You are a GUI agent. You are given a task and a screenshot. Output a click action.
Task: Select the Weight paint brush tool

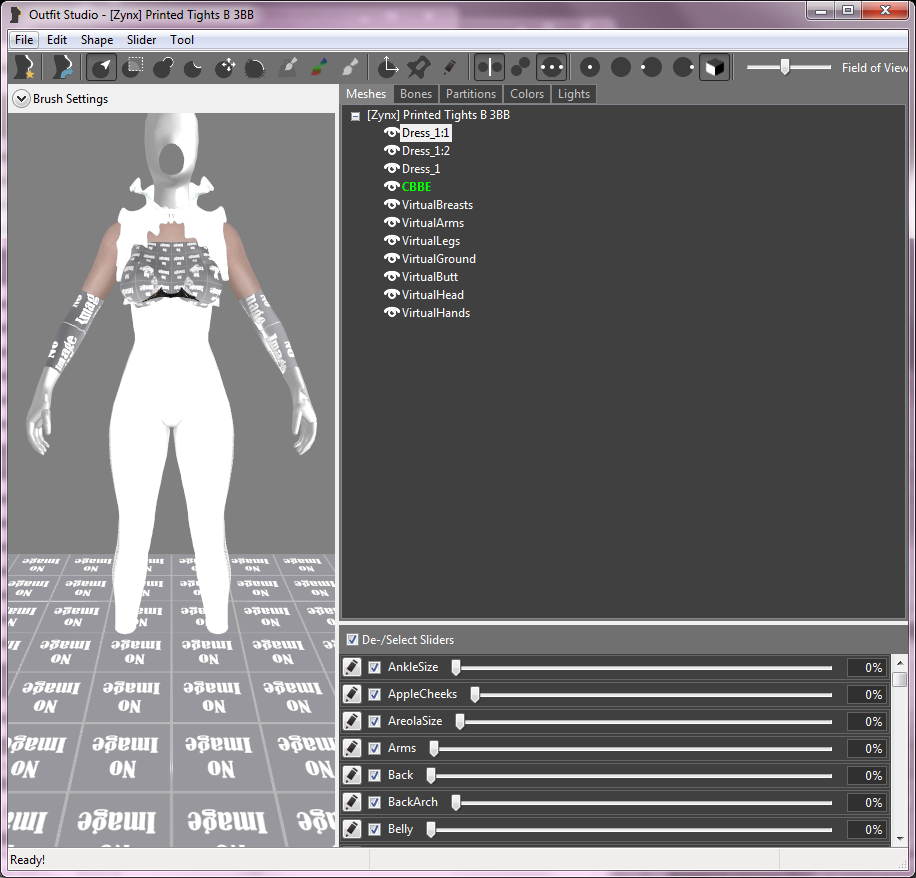coord(287,67)
